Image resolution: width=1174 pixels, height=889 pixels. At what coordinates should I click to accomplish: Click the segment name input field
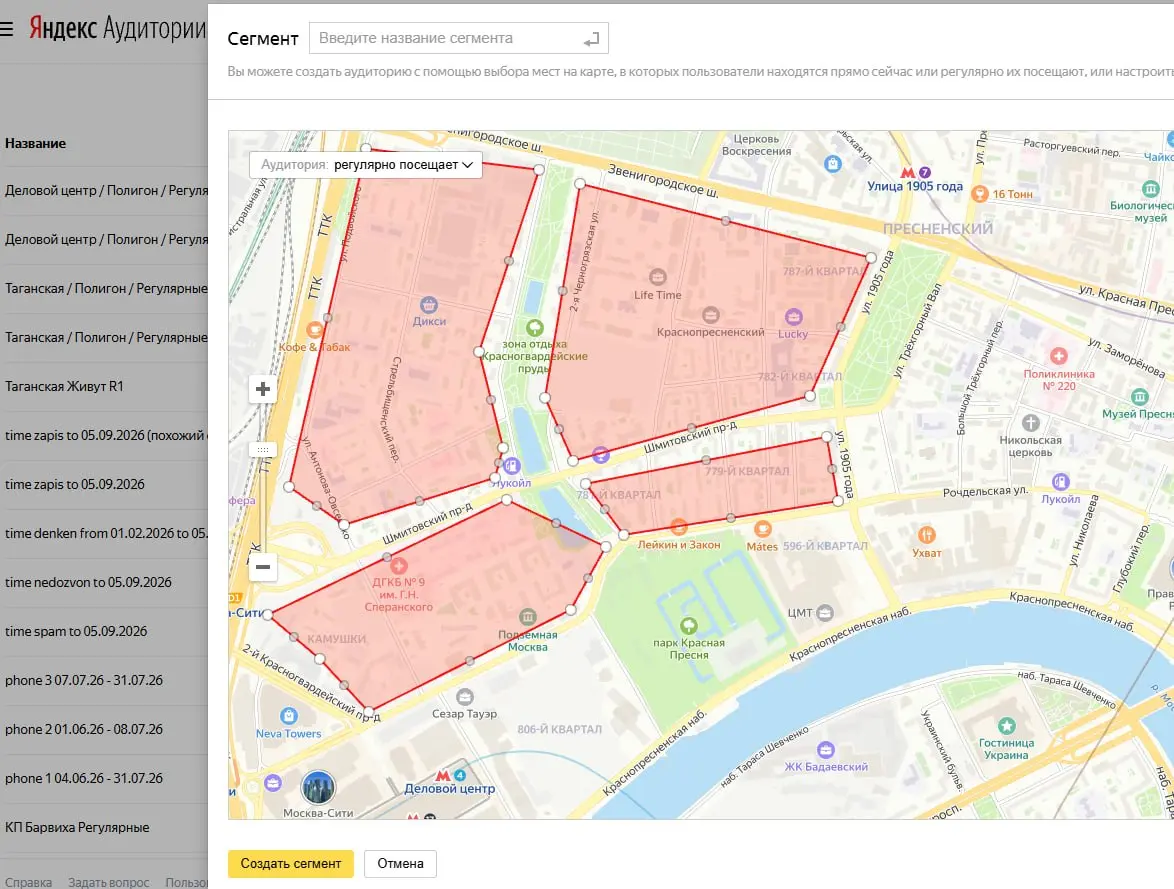[458, 38]
